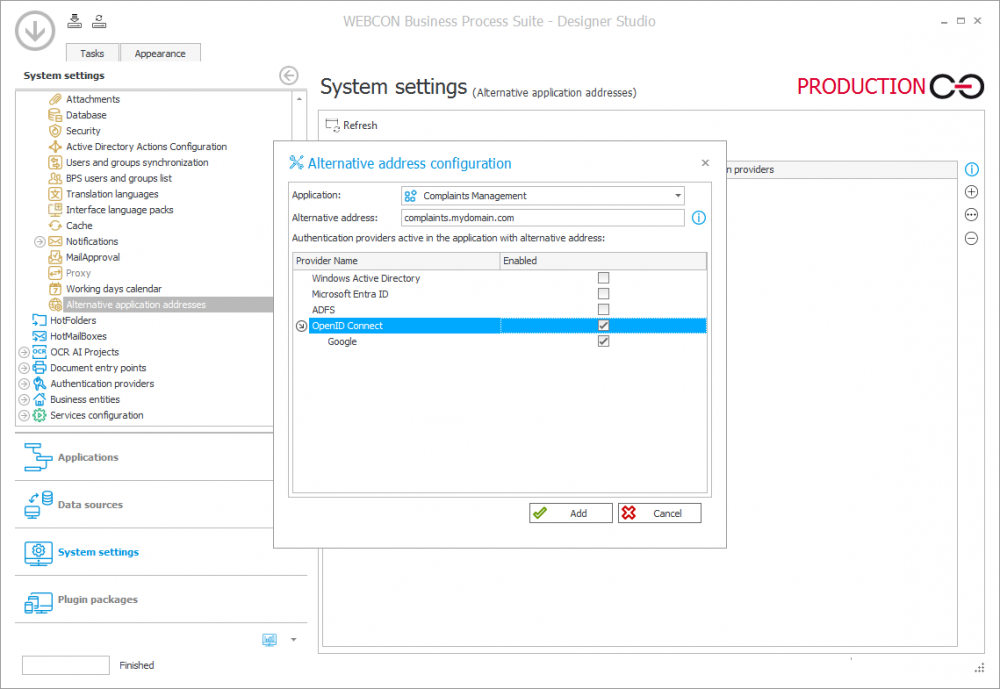Click the back arrow beside System settings header
The height and width of the screenshot is (689, 1000).
(x=289, y=75)
